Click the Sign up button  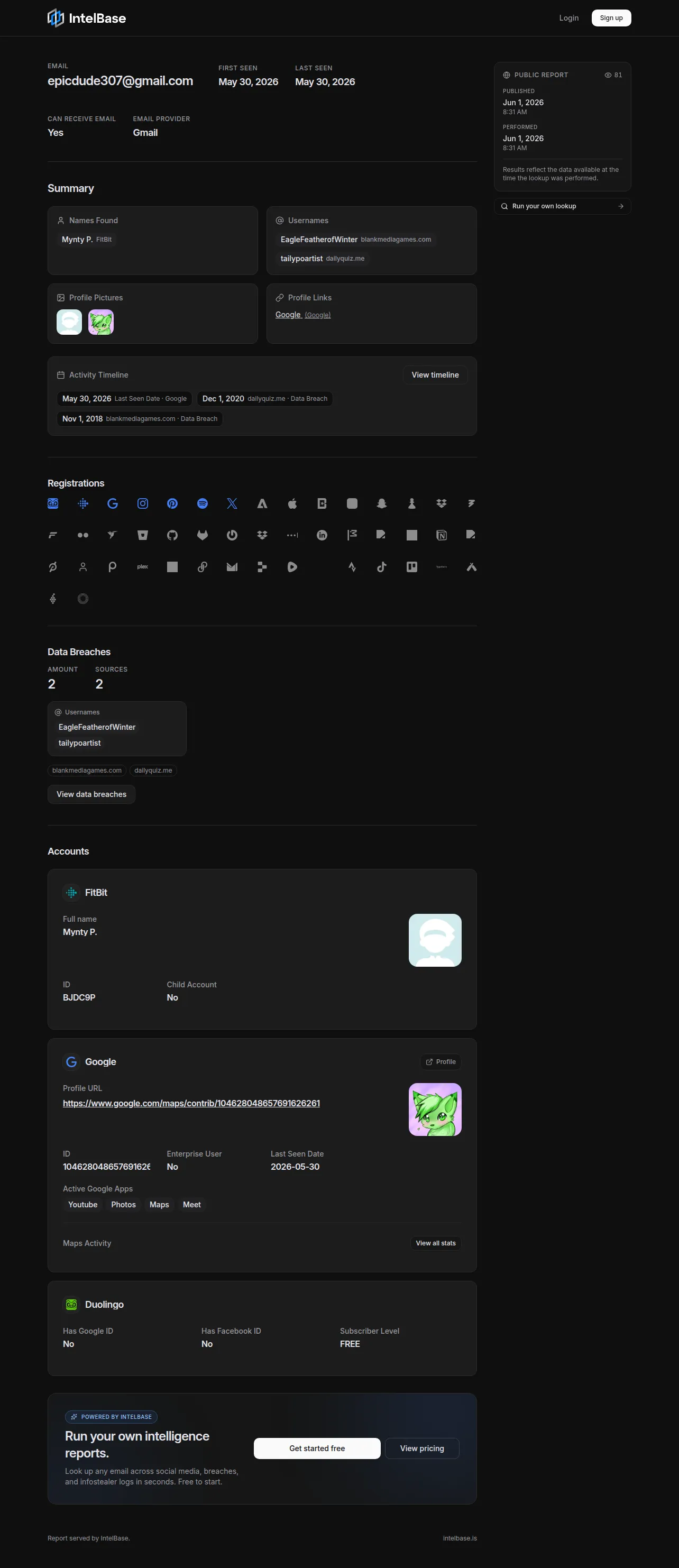(x=611, y=19)
